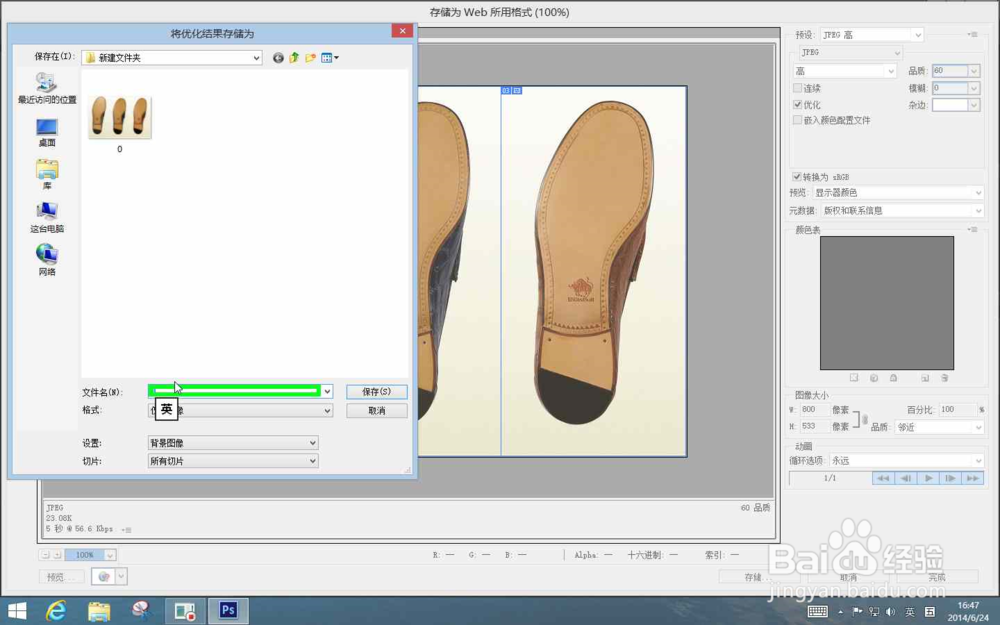Open the 品质 60 slider arrow
The height and width of the screenshot is (625, 1000).
pos(974,71)
